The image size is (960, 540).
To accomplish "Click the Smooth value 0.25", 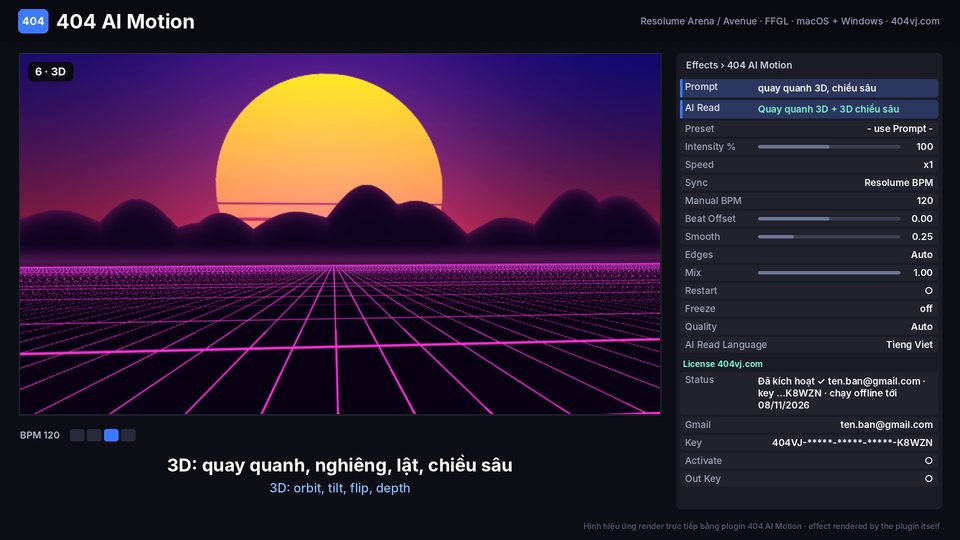I will [x=922, y=237].
